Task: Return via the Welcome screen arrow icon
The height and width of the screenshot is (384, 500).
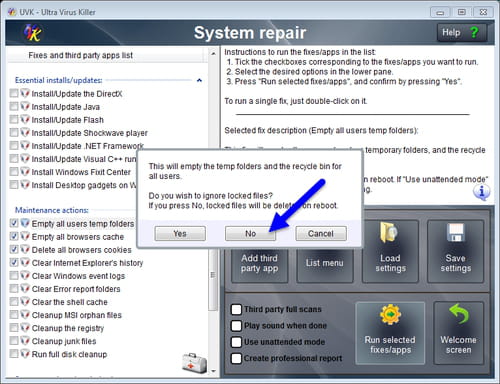Action: [458, 333]
